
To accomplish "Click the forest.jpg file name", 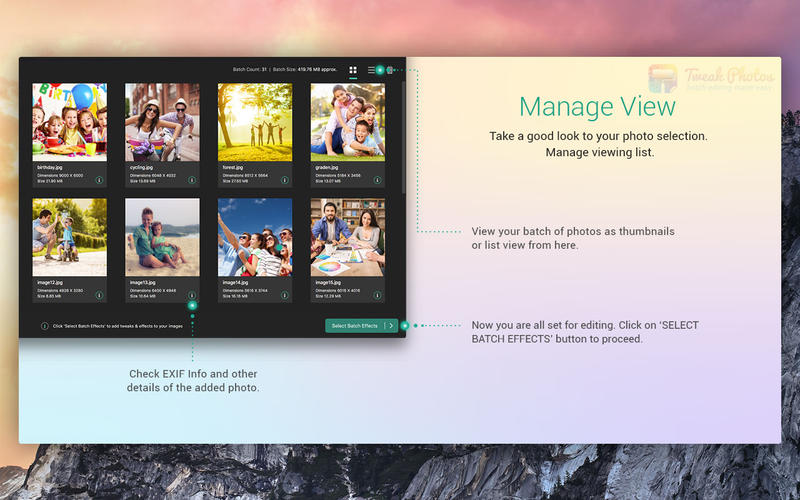I will [x=233, y=167].
